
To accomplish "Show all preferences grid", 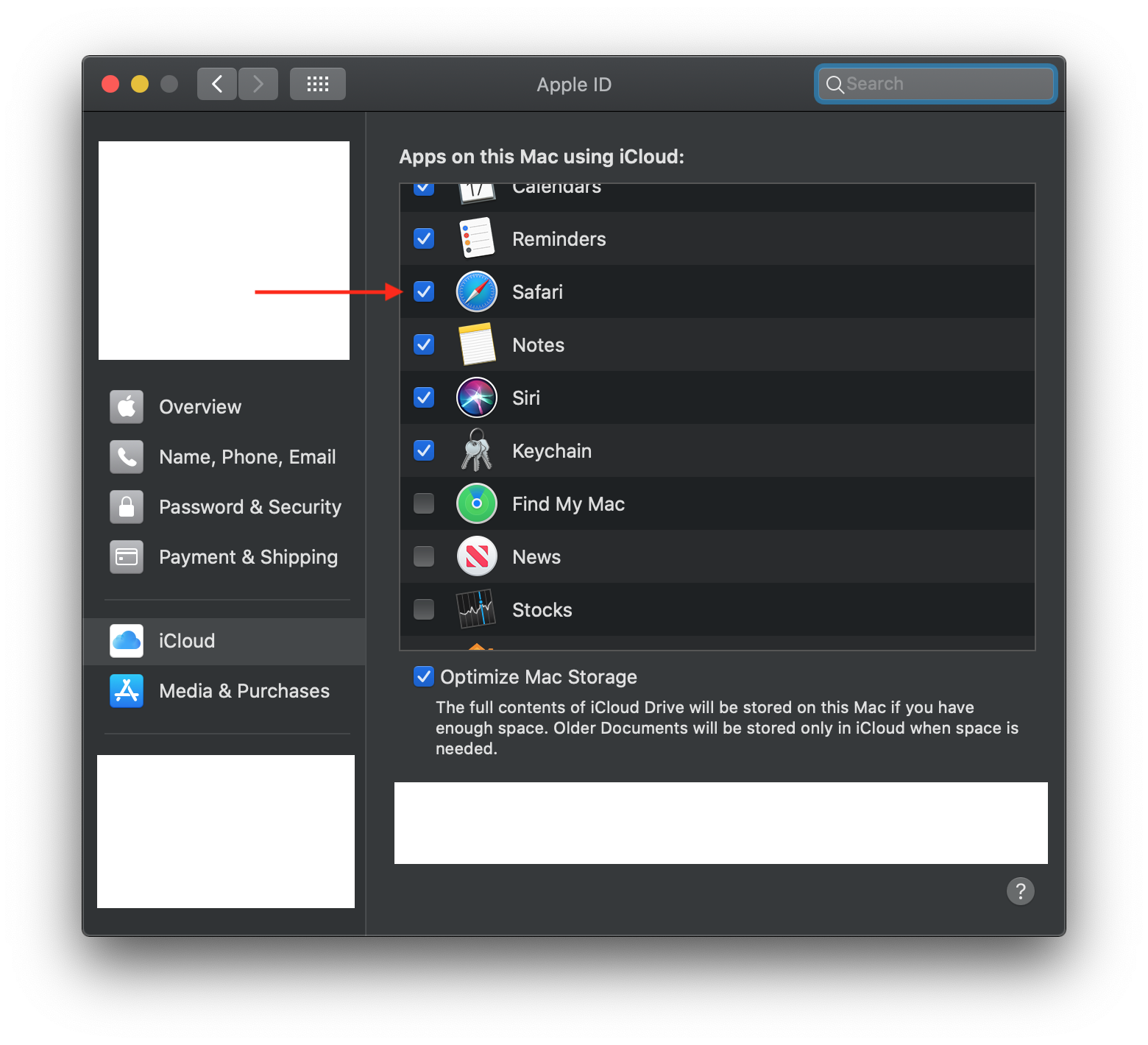I will coord(318,84).
